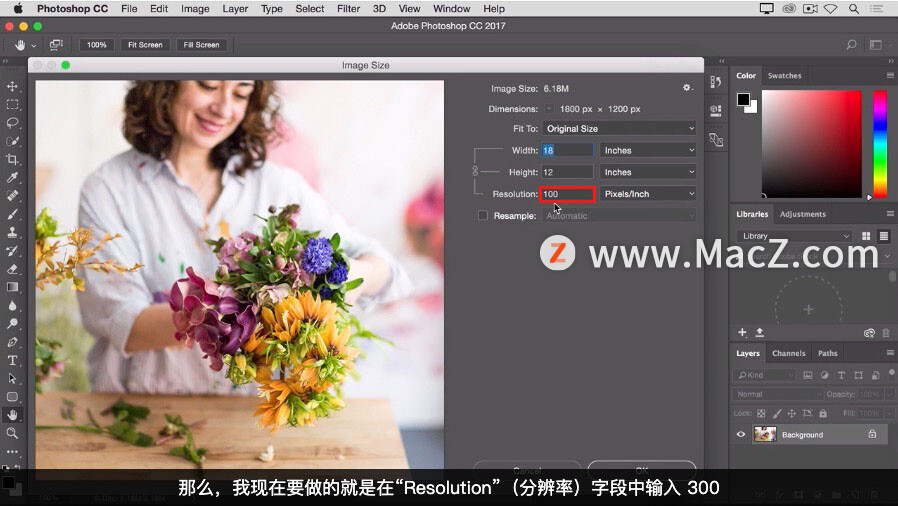Switch to the Paths tab
Screen dimensions: 898x506
tap(828, 353)
